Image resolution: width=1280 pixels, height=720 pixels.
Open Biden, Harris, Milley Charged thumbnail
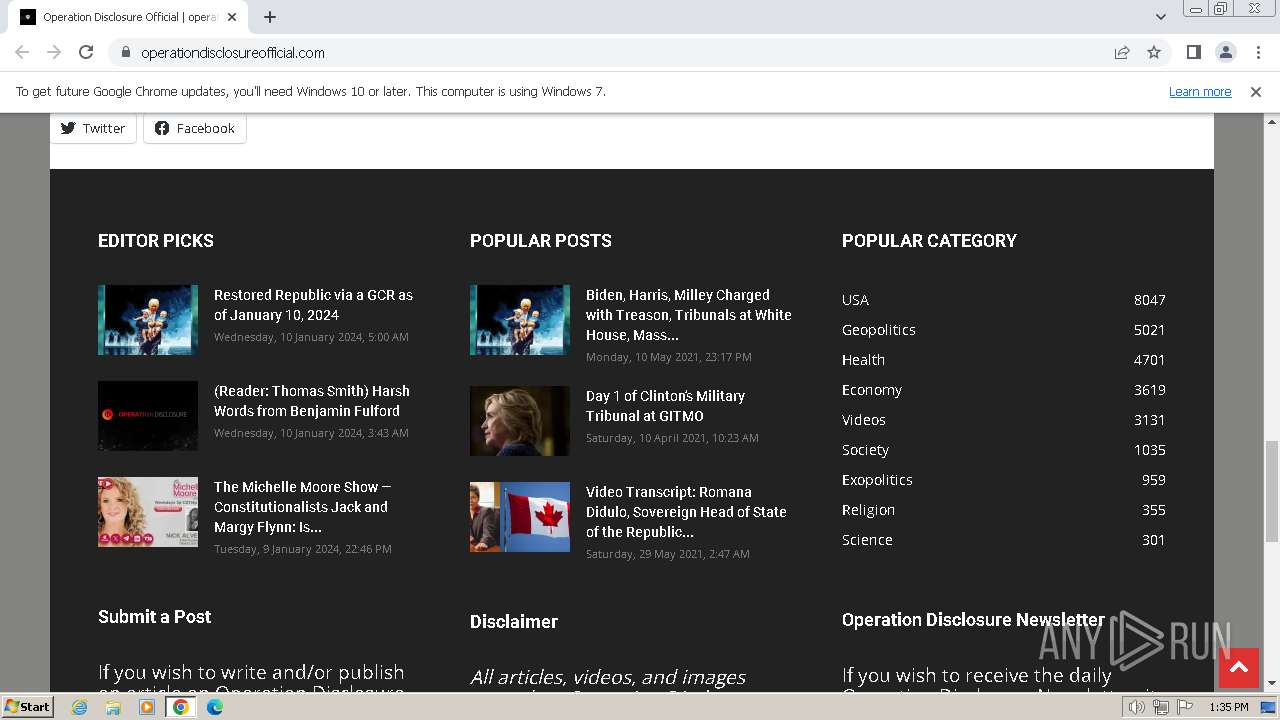click(x=520, y=320)
